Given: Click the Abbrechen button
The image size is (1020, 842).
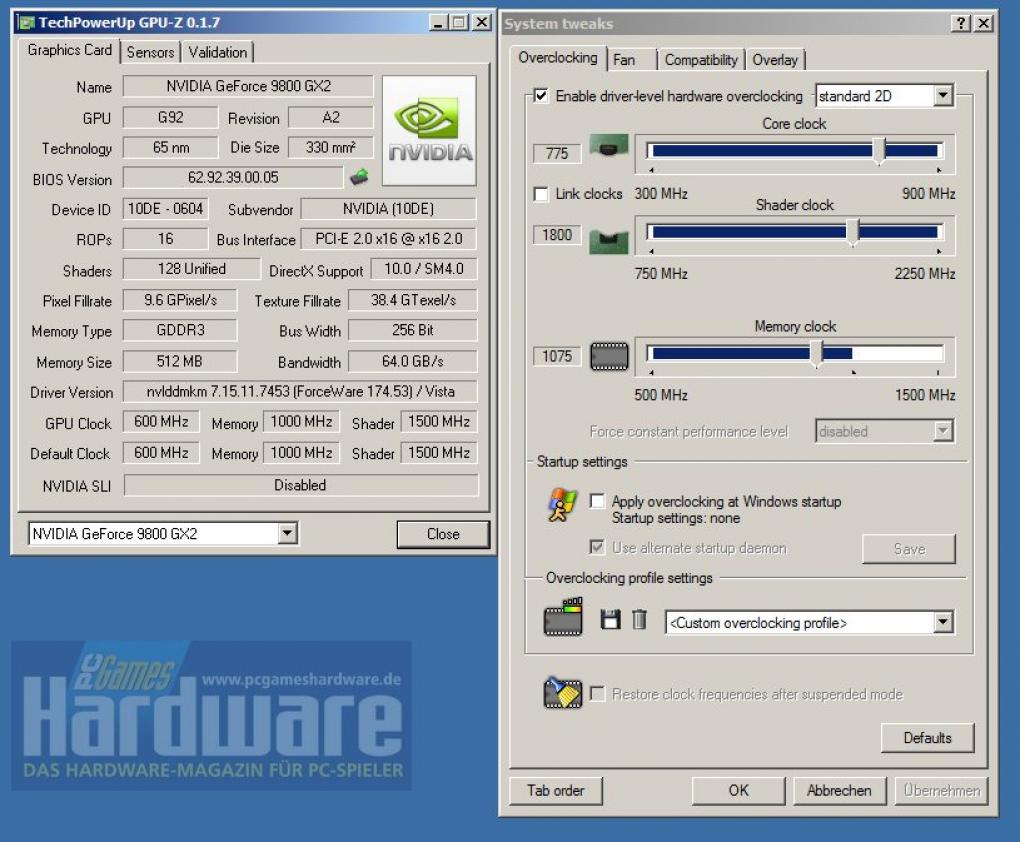Looking at the screenshot, I should [839, 791].
